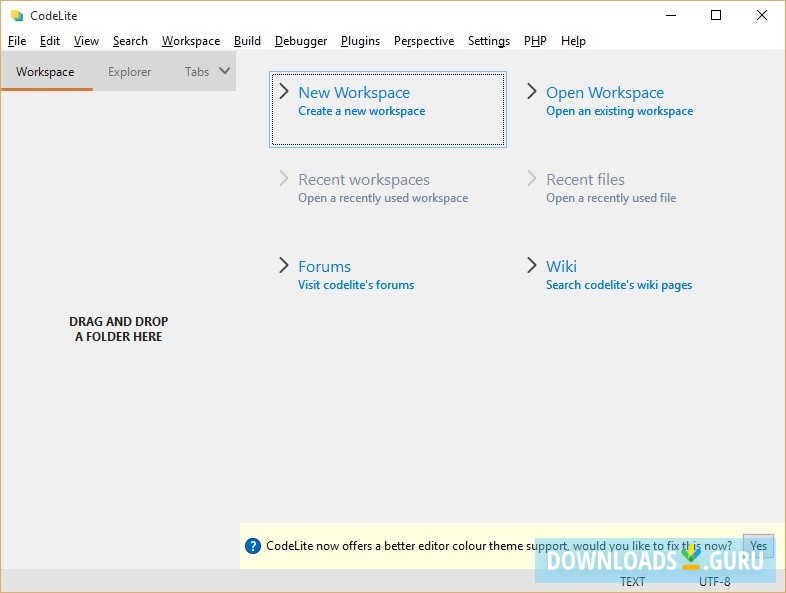Switch to the Tabs side tab

pos(196,72)
